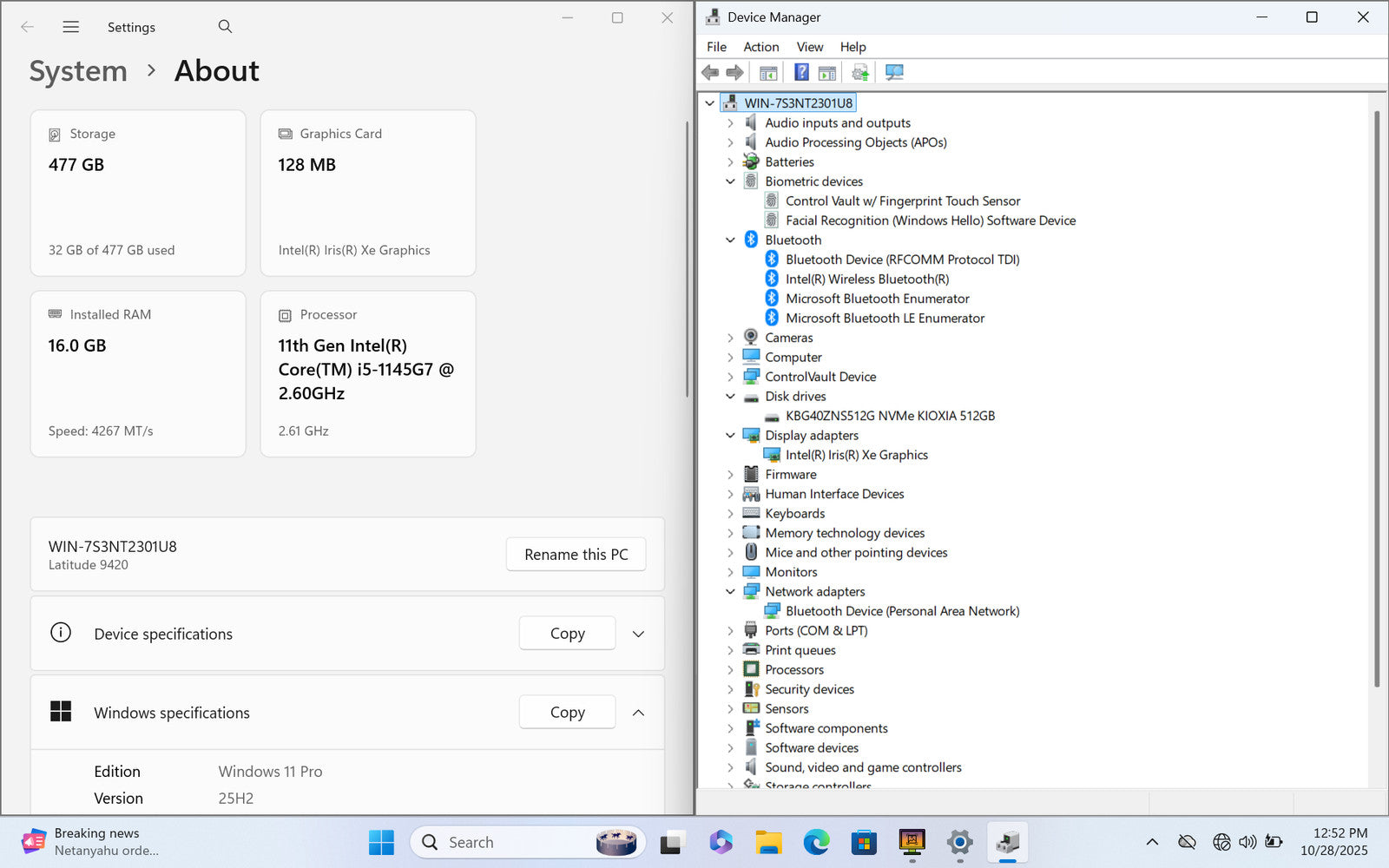Select Bluetooth Device (Personal Area Network)

click(903, 611)
